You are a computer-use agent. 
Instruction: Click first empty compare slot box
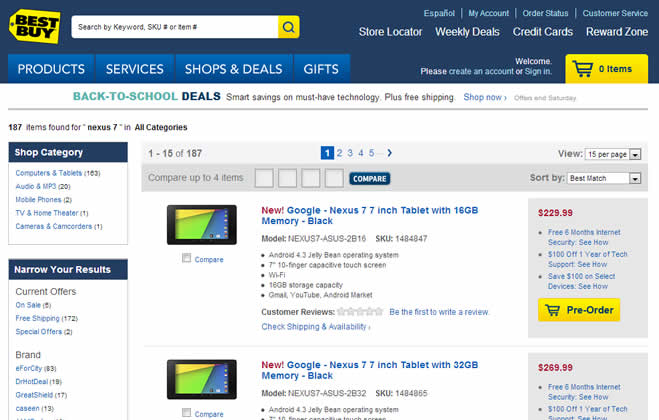click(264, 178)
